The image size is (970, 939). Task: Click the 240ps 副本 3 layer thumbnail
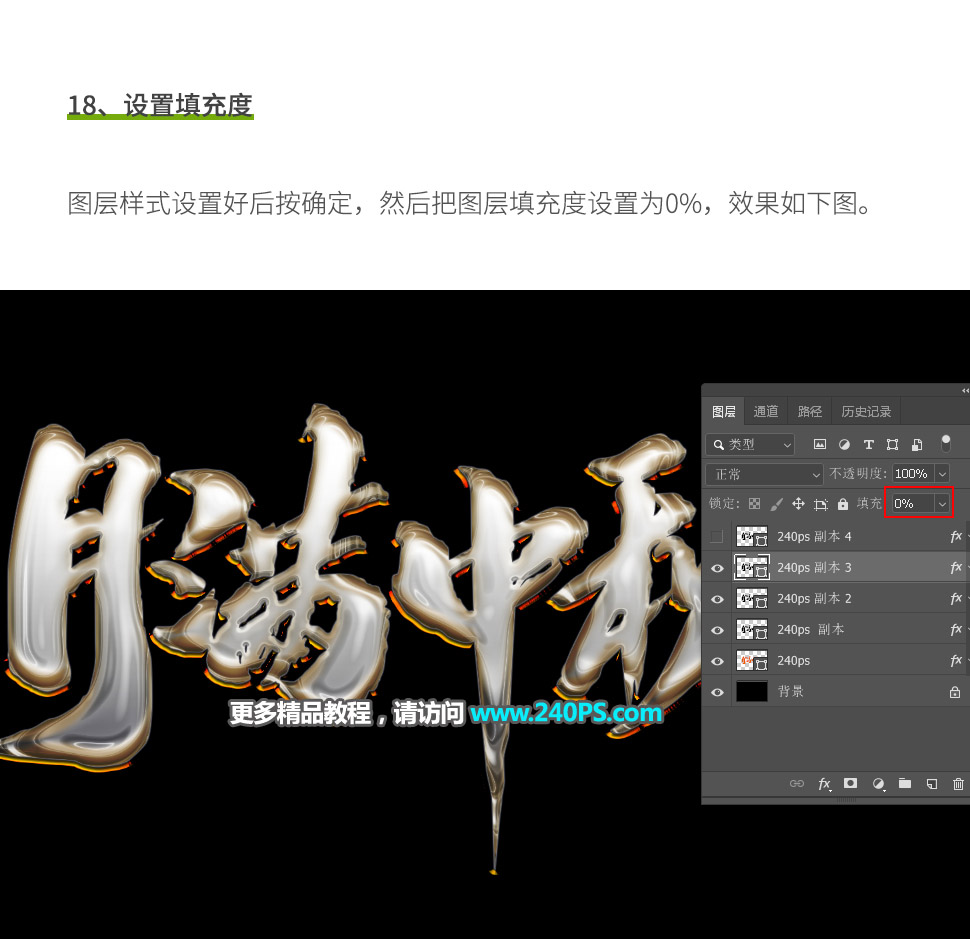751,567
